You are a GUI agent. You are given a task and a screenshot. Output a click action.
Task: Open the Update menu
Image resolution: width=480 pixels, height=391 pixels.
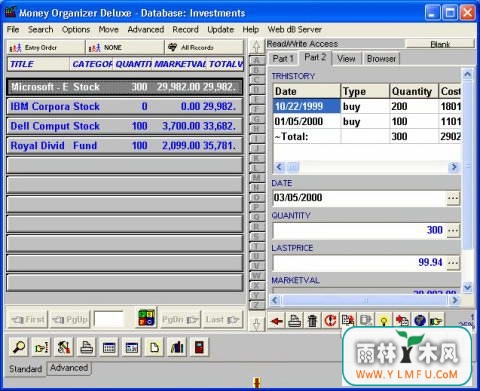220,29
